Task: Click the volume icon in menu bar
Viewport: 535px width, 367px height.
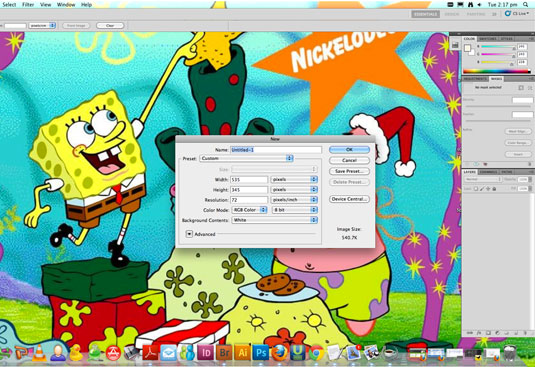Action: tap(479, 4)
